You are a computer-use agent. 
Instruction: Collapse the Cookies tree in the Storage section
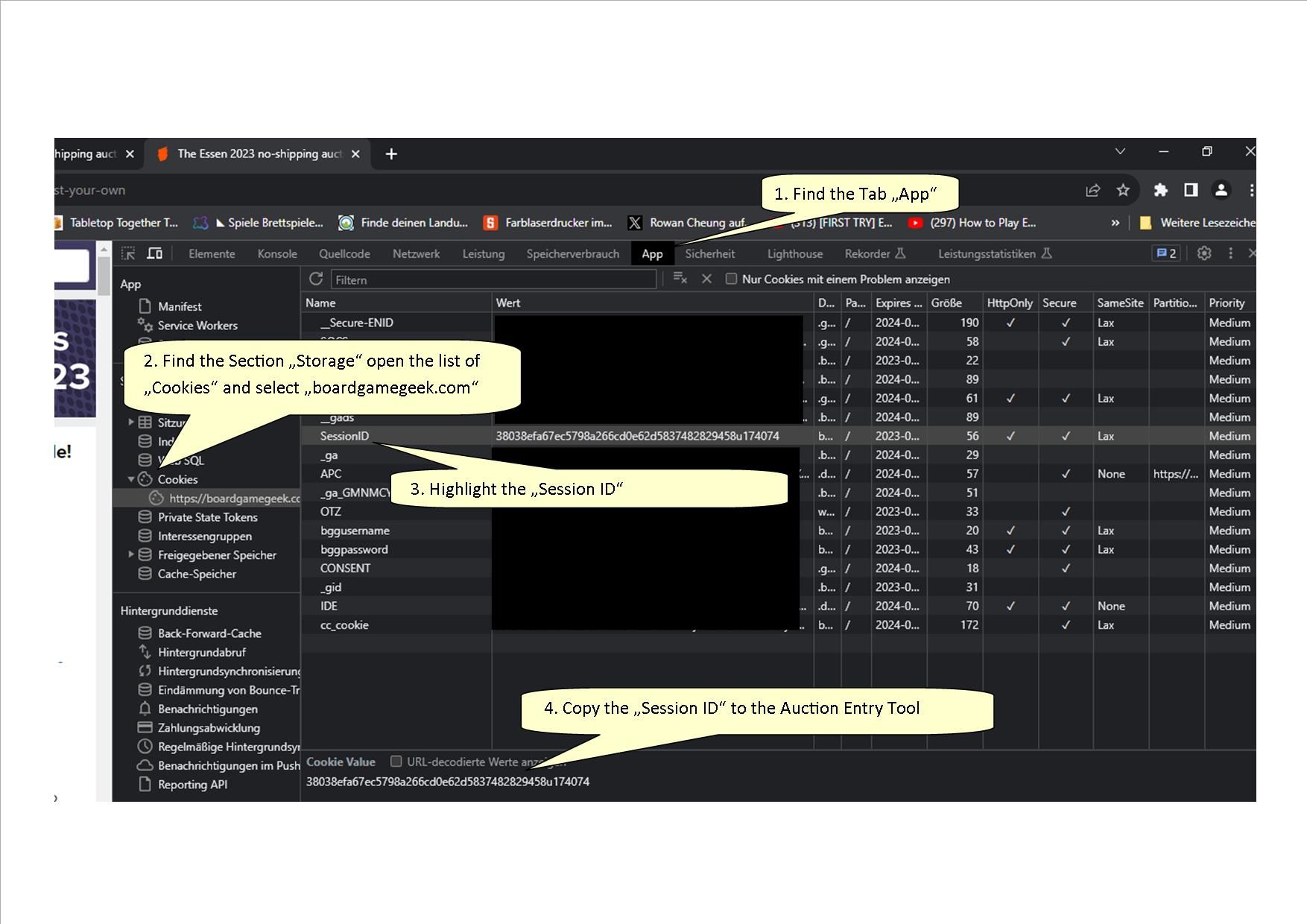tap(132, 479)
